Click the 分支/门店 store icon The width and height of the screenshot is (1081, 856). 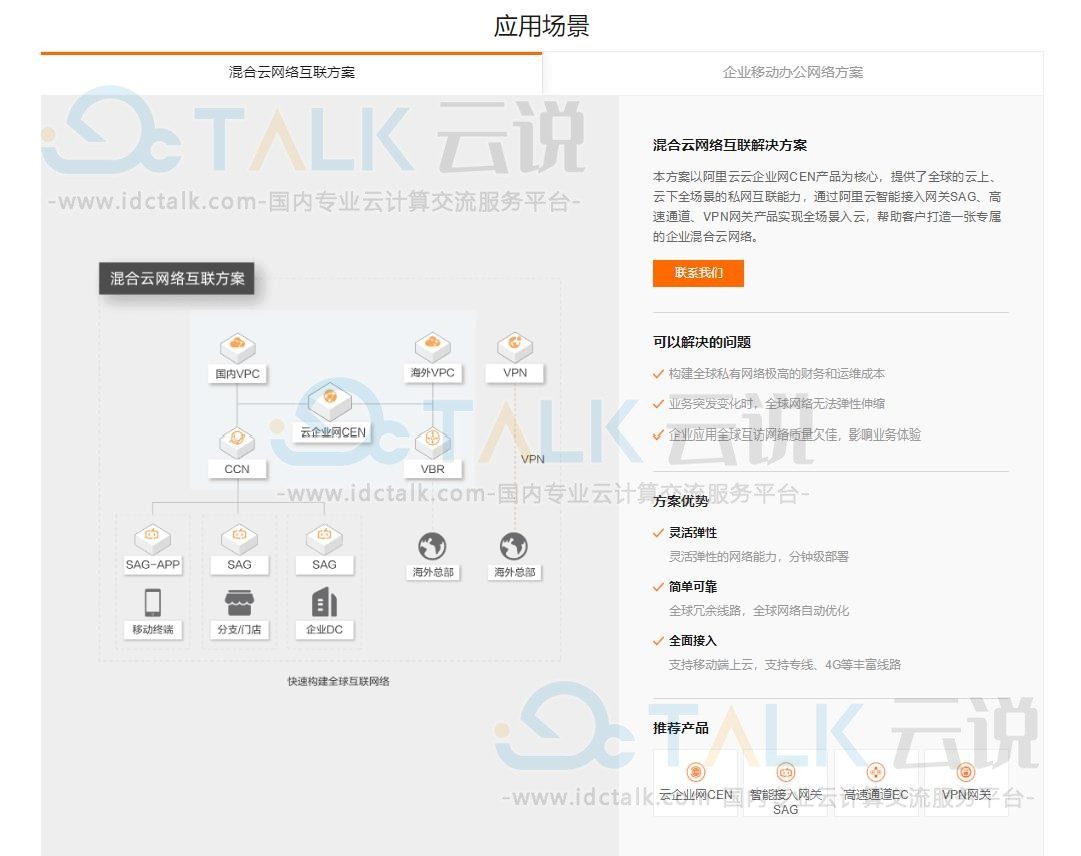click(x=239, y=603)
